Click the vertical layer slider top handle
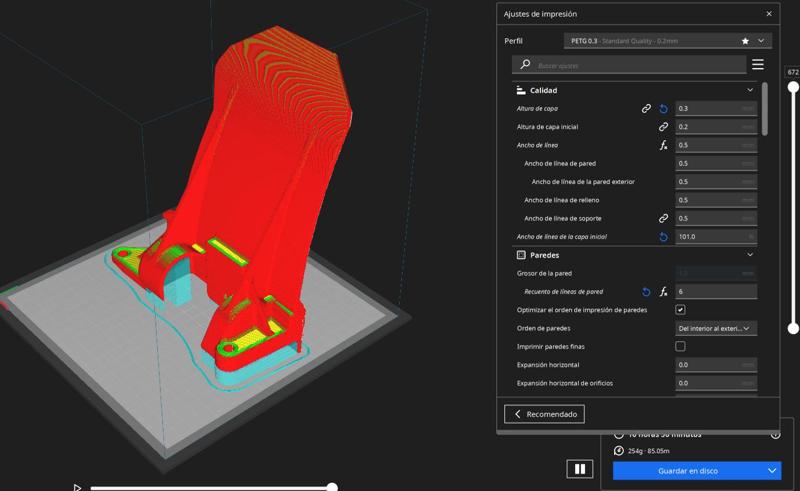The width and height of the screenshot is (800, 491). (793, 87)
